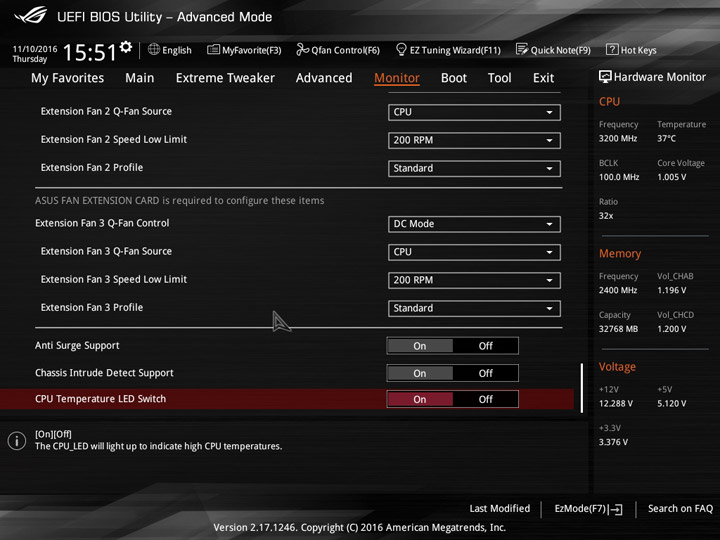The height and width of the screenshot is (540, 720).
Task: Go to the Boot tab
Action: click(454, 78)
